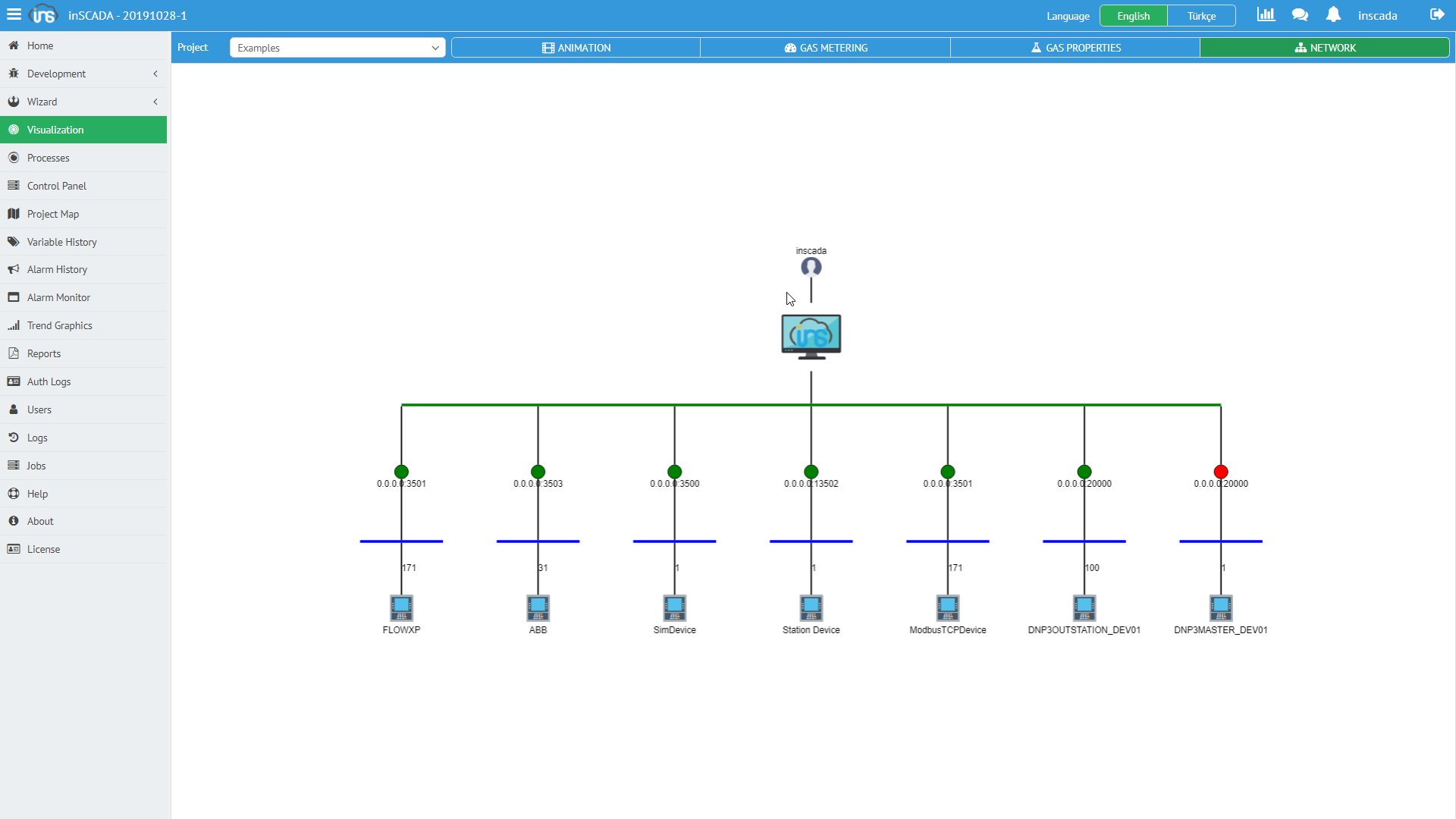Click the blue frame bar above ABB
Image resolution: width=1456 pixels, height=819 pixels.
click(538, 541)
